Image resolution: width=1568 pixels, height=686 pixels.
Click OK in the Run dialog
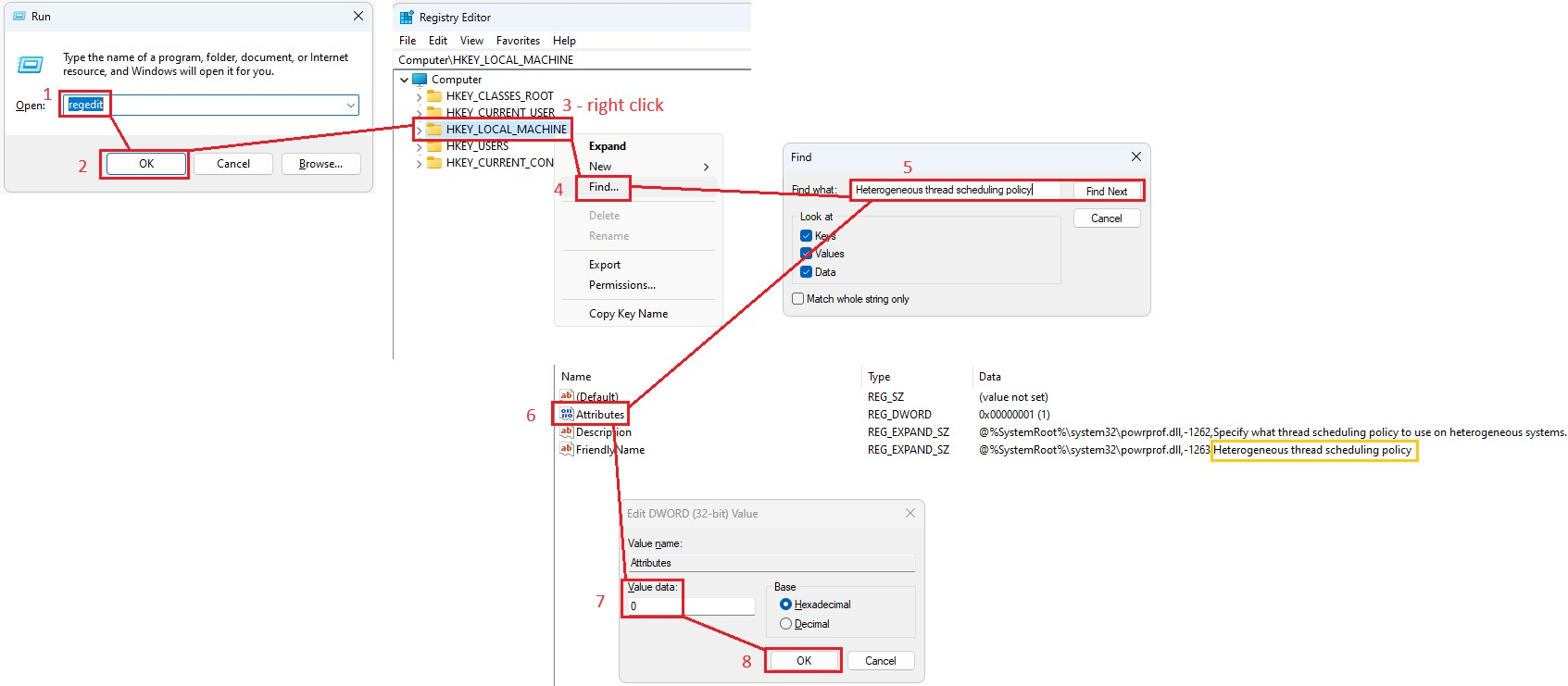click(x=146, y=164)
